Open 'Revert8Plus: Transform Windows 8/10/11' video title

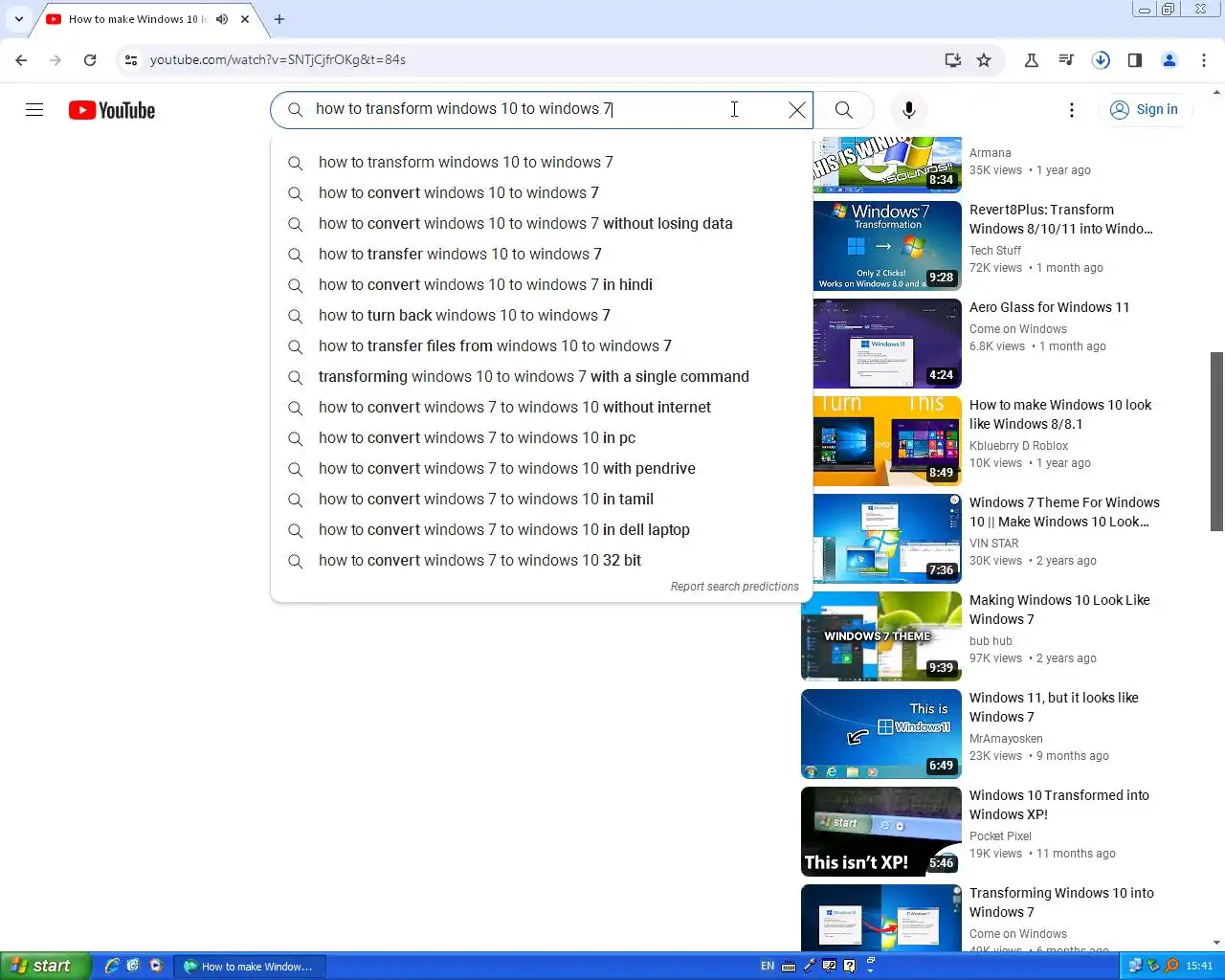(1061, 219)
